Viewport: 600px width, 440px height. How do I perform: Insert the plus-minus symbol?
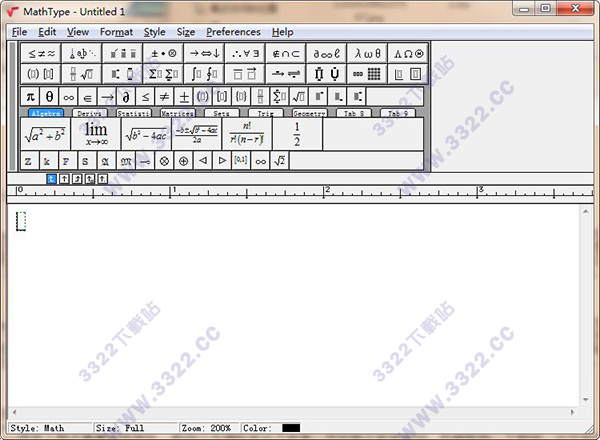click(184, 97)
